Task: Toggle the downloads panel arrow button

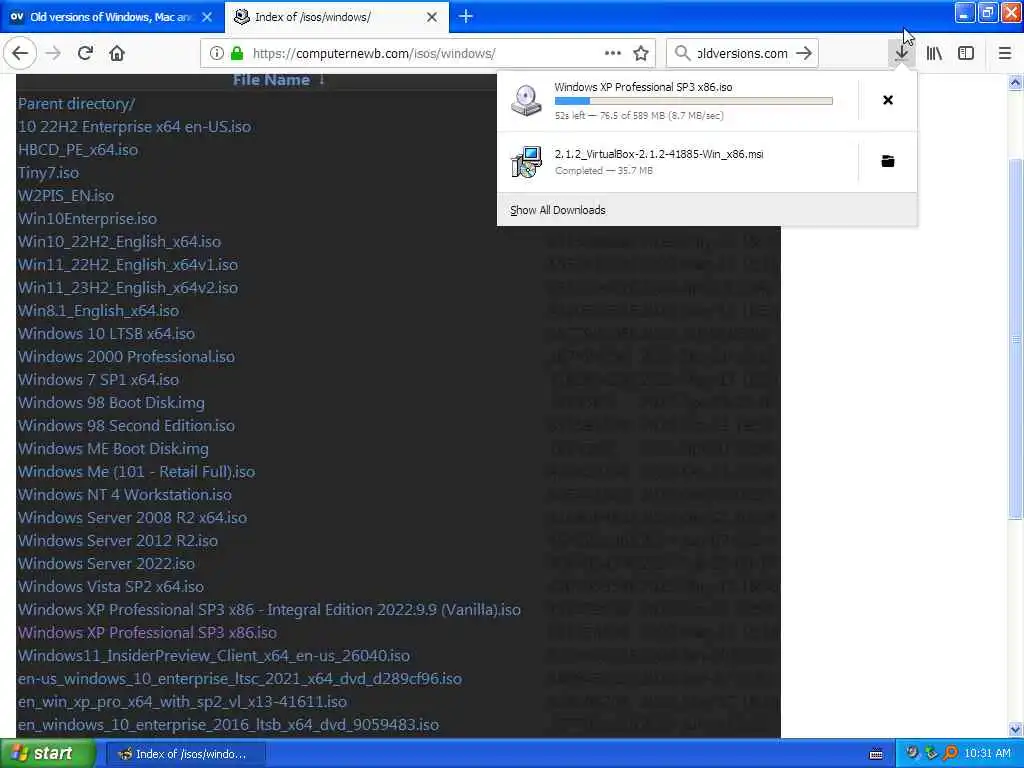Action: click(x=901, y=53)
